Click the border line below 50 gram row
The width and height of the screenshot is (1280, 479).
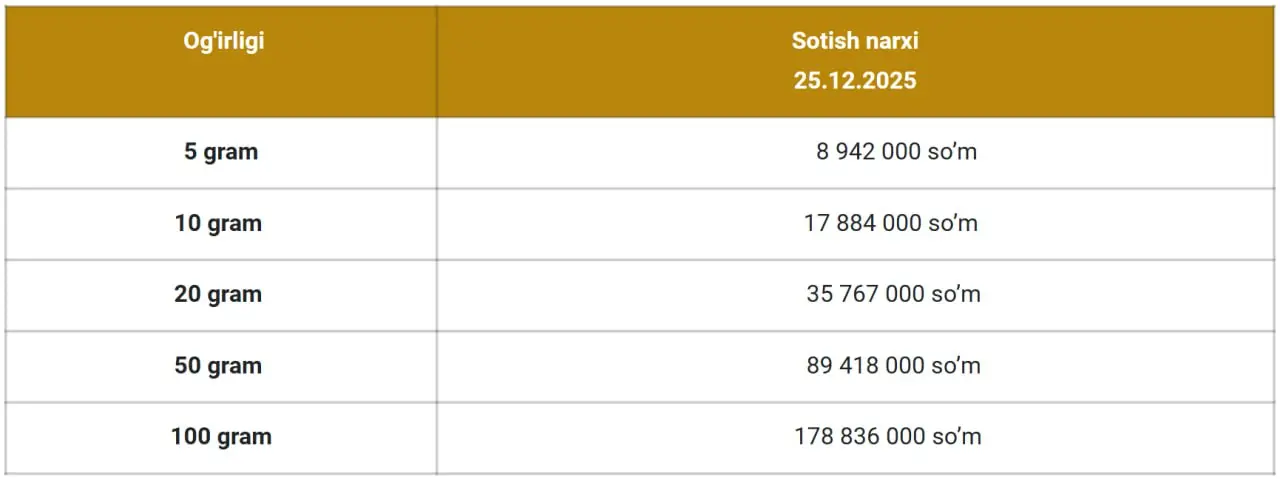coord(640,402)
